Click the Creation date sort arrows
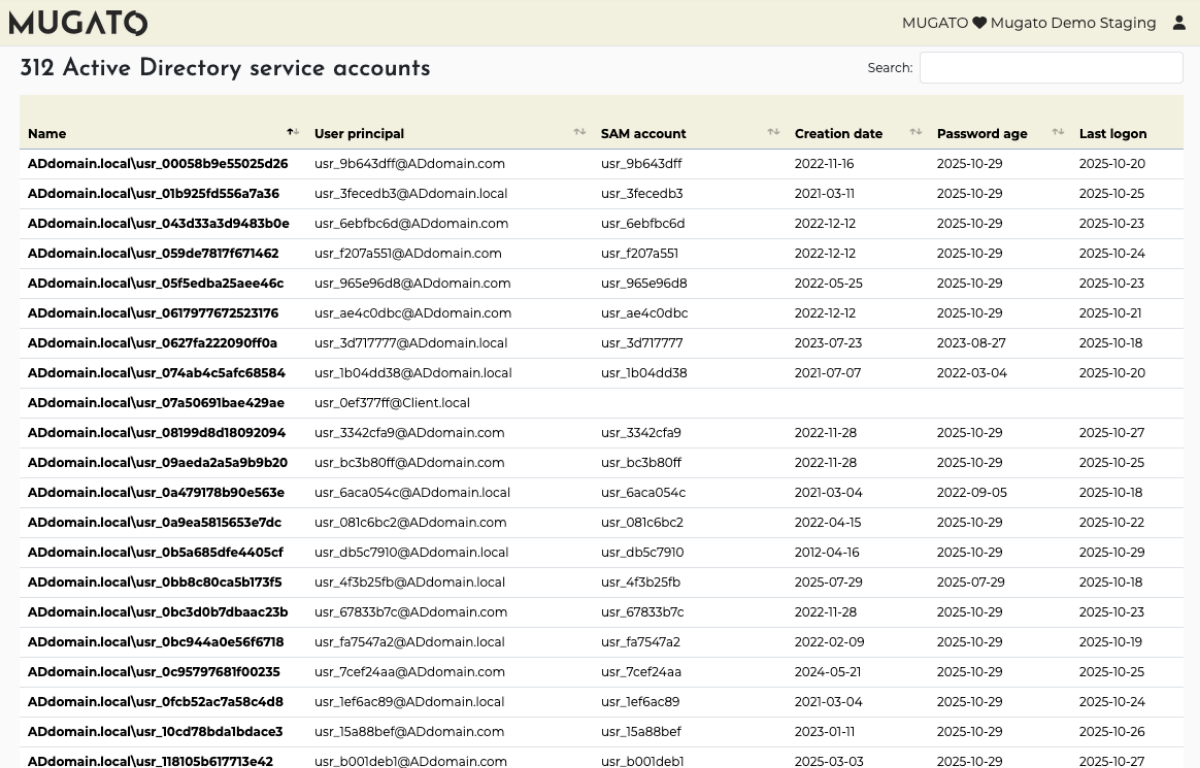Viewport: 1200px width, 768px height. pyautogui.click(x=915, y=133)
